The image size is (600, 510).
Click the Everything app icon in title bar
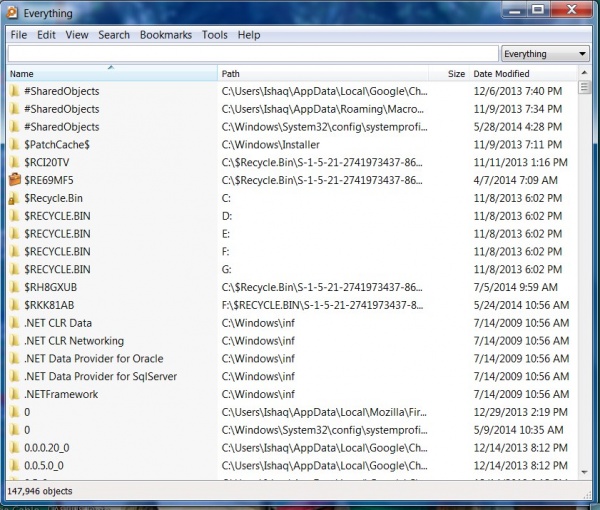click(x=11, y=13)
